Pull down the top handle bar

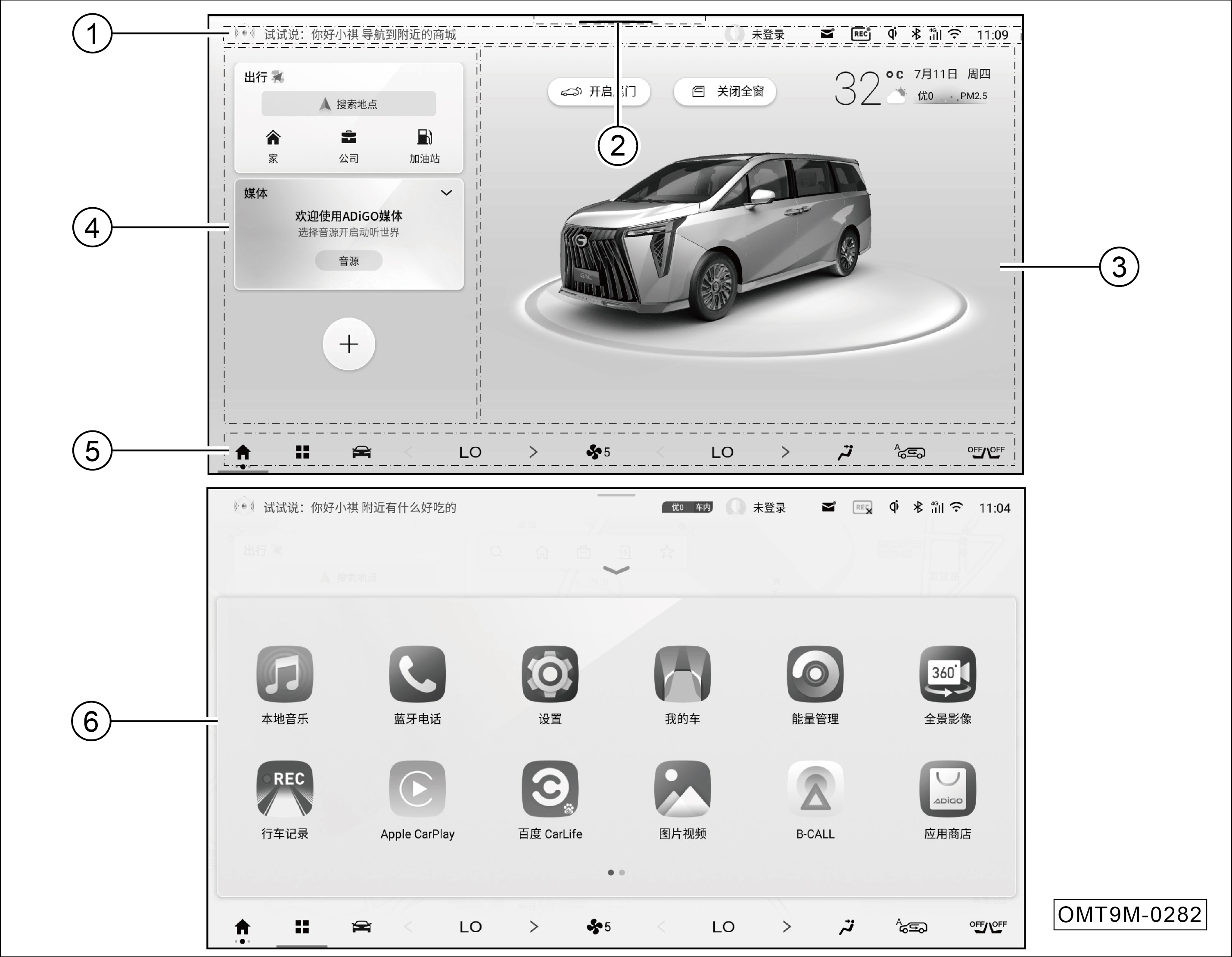click(x=616, y=22)
